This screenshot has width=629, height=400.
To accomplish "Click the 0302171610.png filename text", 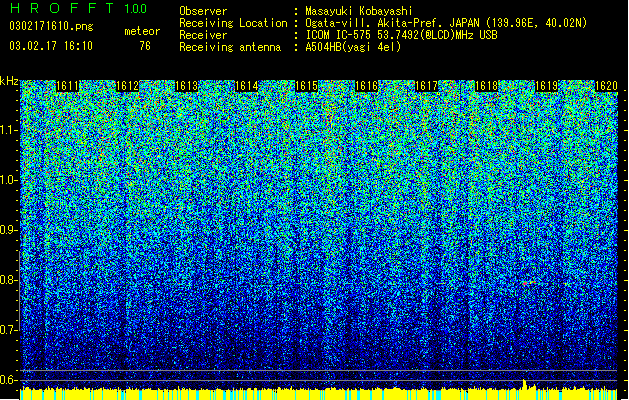I will click(51, 27).
